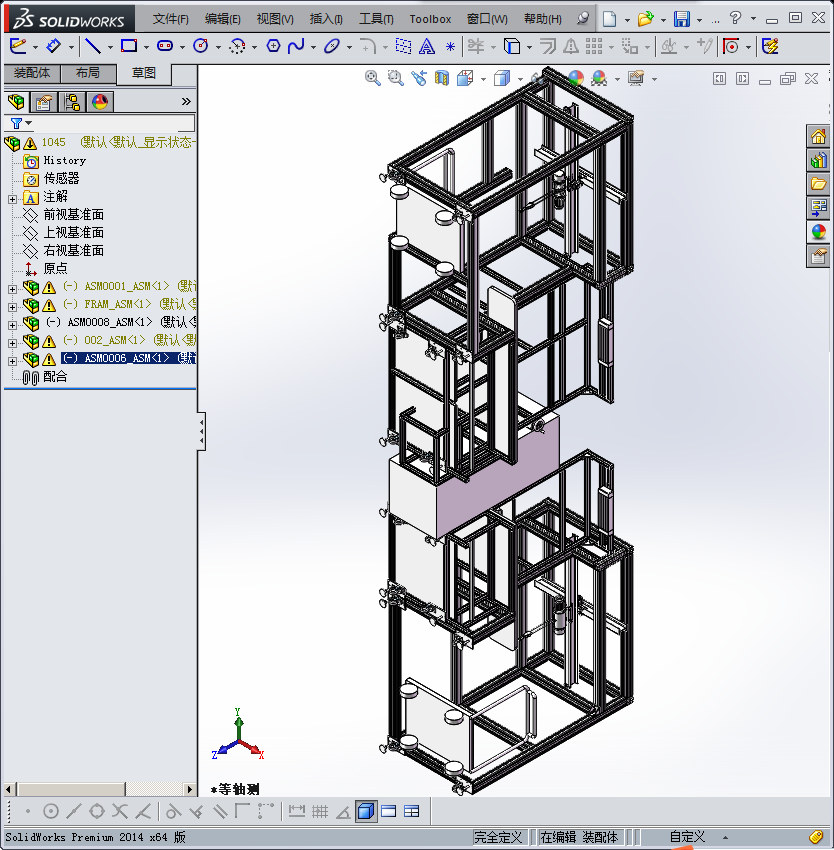The image size is (834, 850).
Task: Open the 视图(V) menu
Action: (275, 19)
